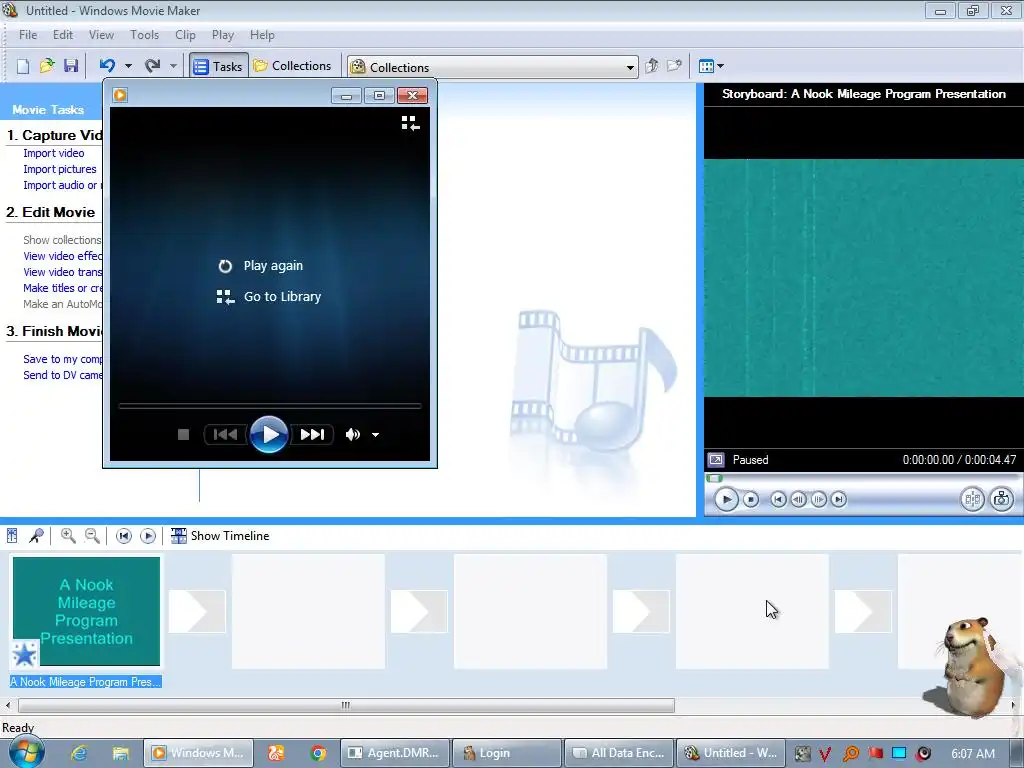Toggle the Tasks pane button
The height and width of the screenshot is (768, 1024).
(x=219, y=66)
